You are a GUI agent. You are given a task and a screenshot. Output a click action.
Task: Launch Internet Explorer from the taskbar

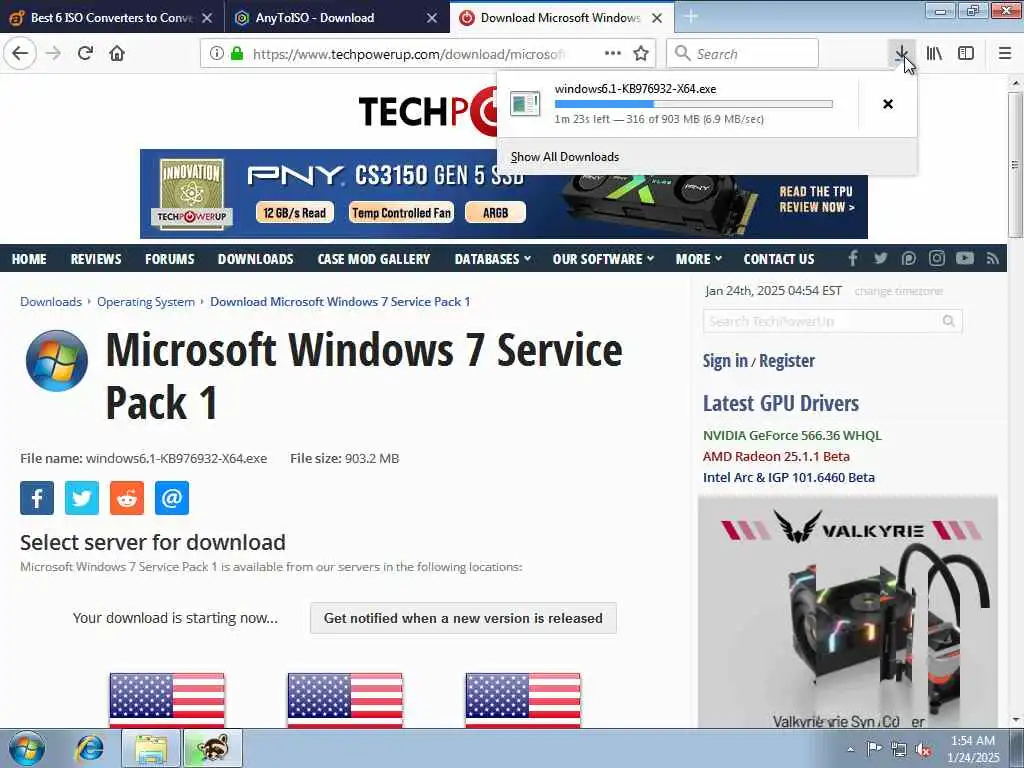coord(90,748)
